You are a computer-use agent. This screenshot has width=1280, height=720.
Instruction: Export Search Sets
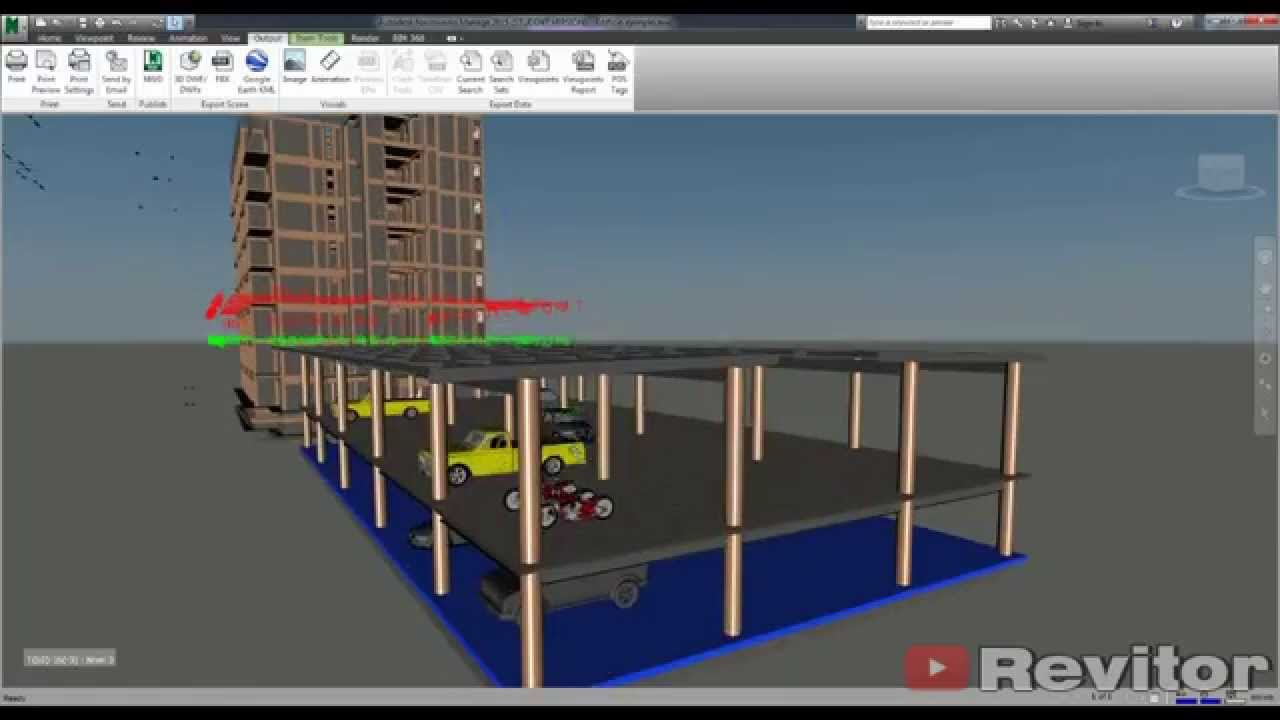pos(501,72)
